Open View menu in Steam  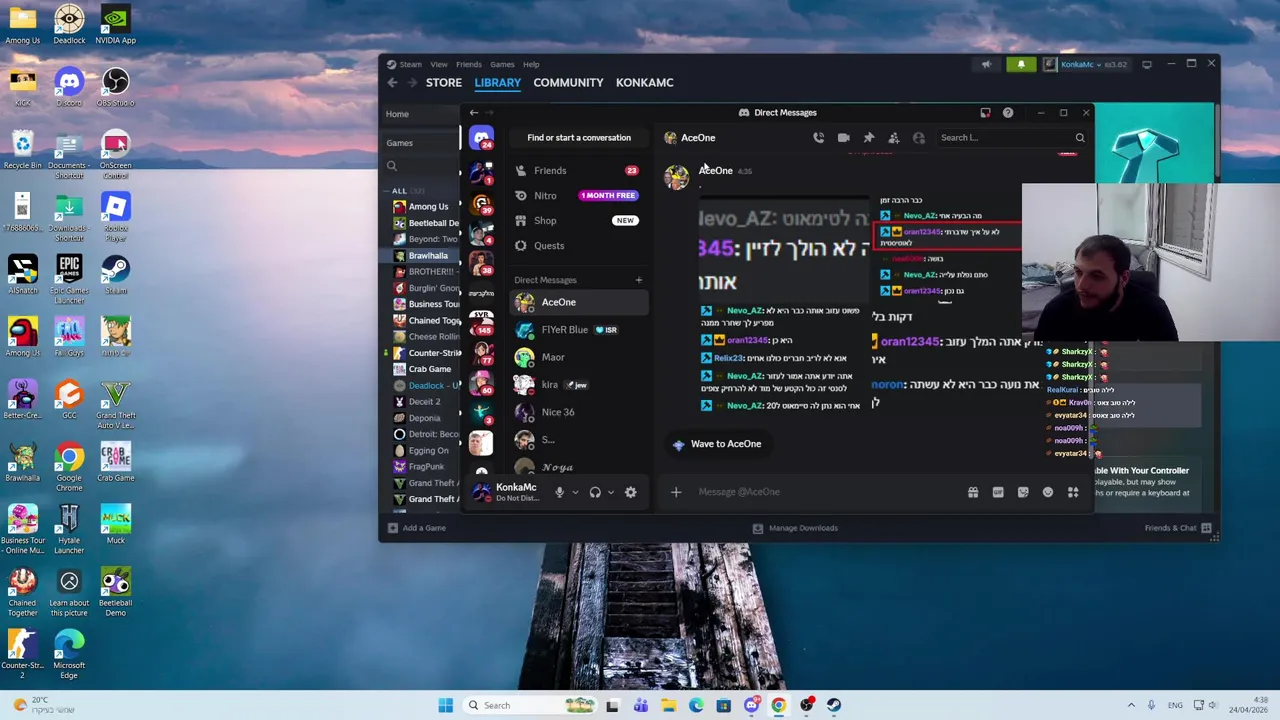pyautogui.click(x=439, y=65)
